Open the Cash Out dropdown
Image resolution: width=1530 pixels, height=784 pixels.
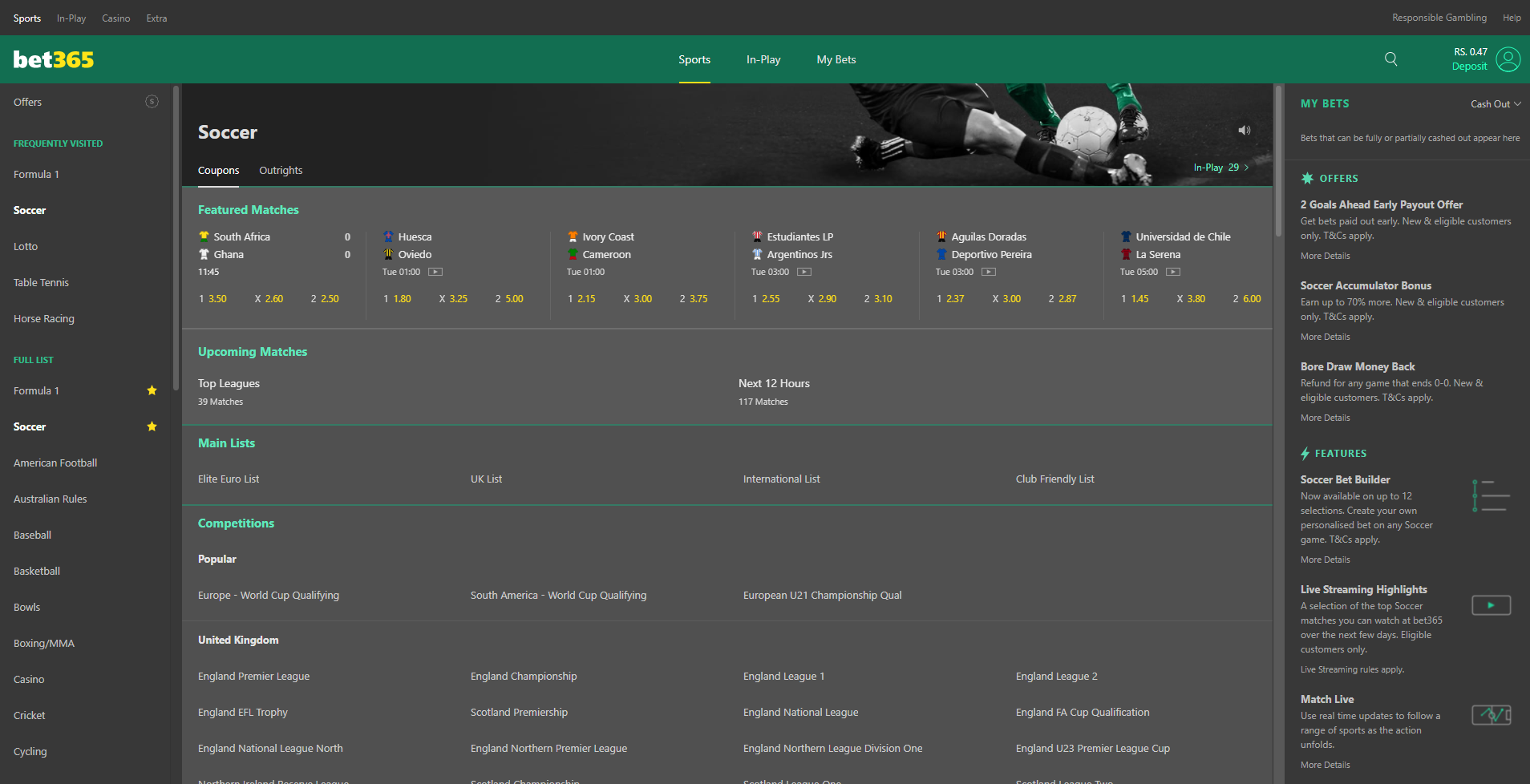(x=1496, y=104)
